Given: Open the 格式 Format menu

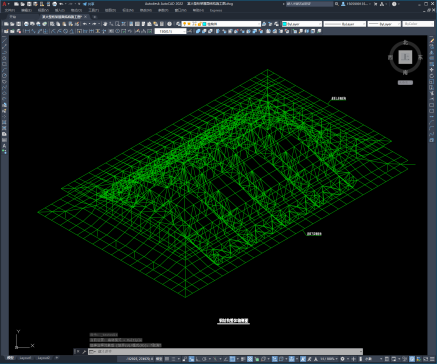Looking at the screenshot, I should [x=76, y=10].
